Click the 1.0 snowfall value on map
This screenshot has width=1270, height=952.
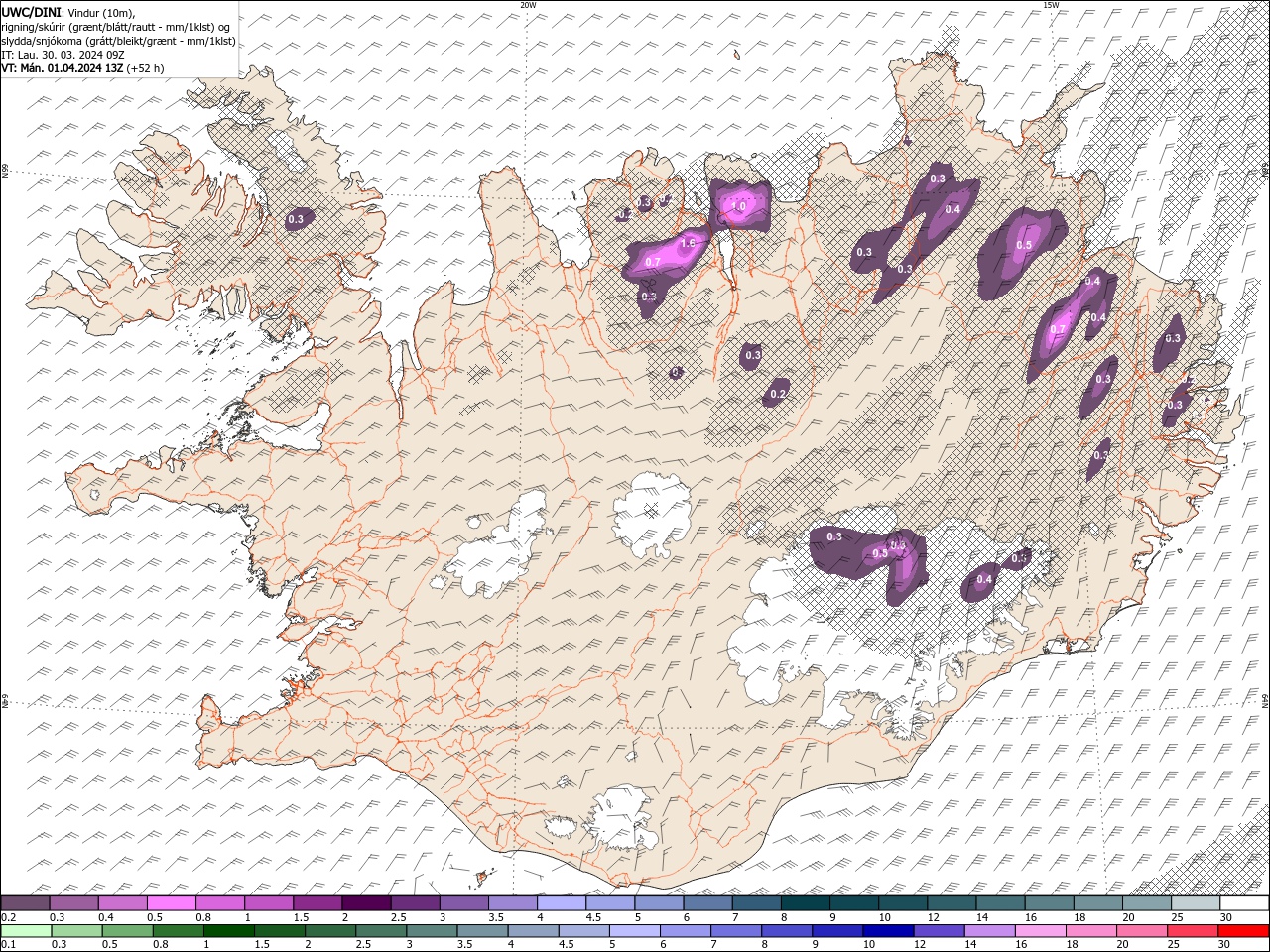pos(738,207)
